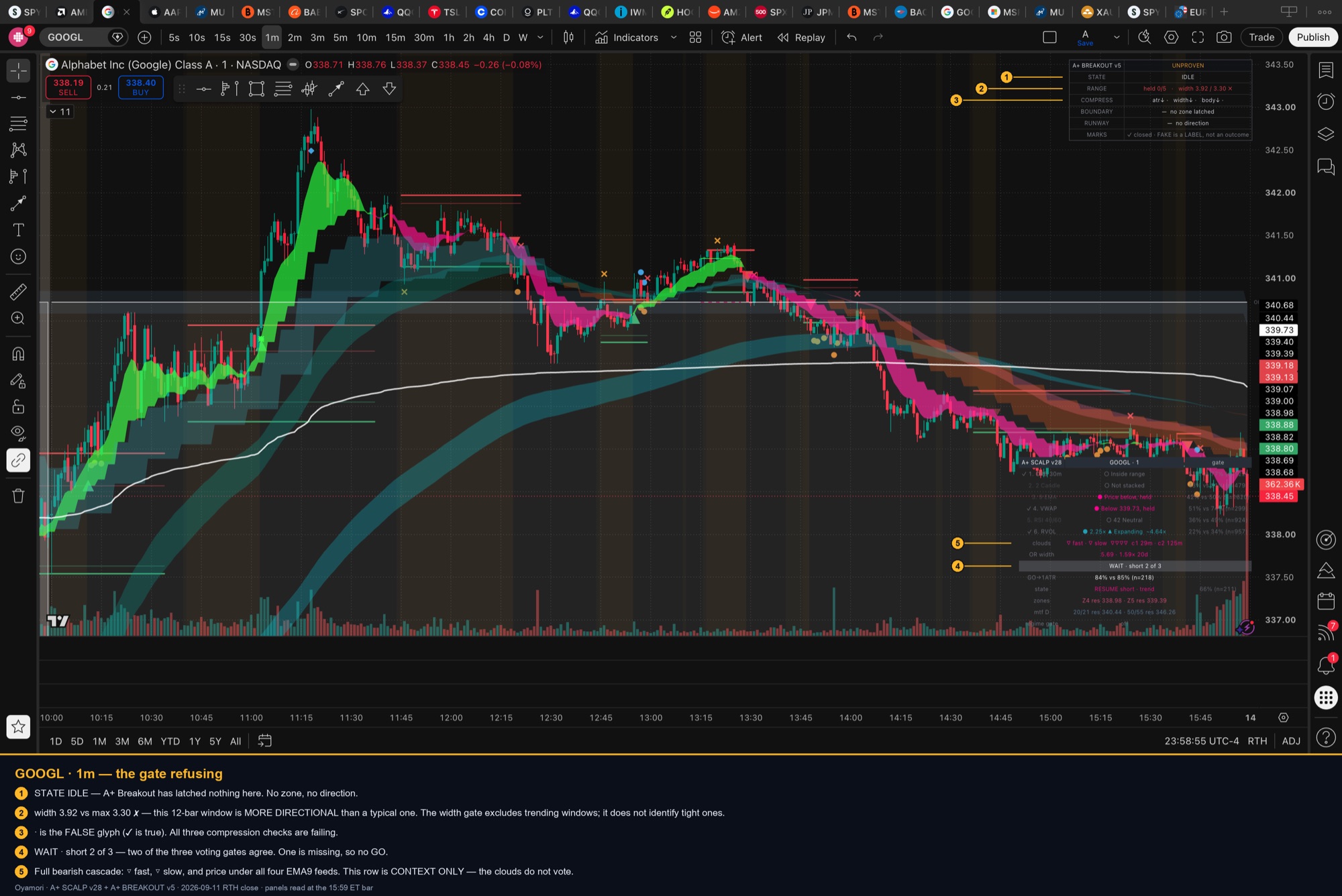
Task: Delete drawings with the trash icon
Action: (18, 496)
